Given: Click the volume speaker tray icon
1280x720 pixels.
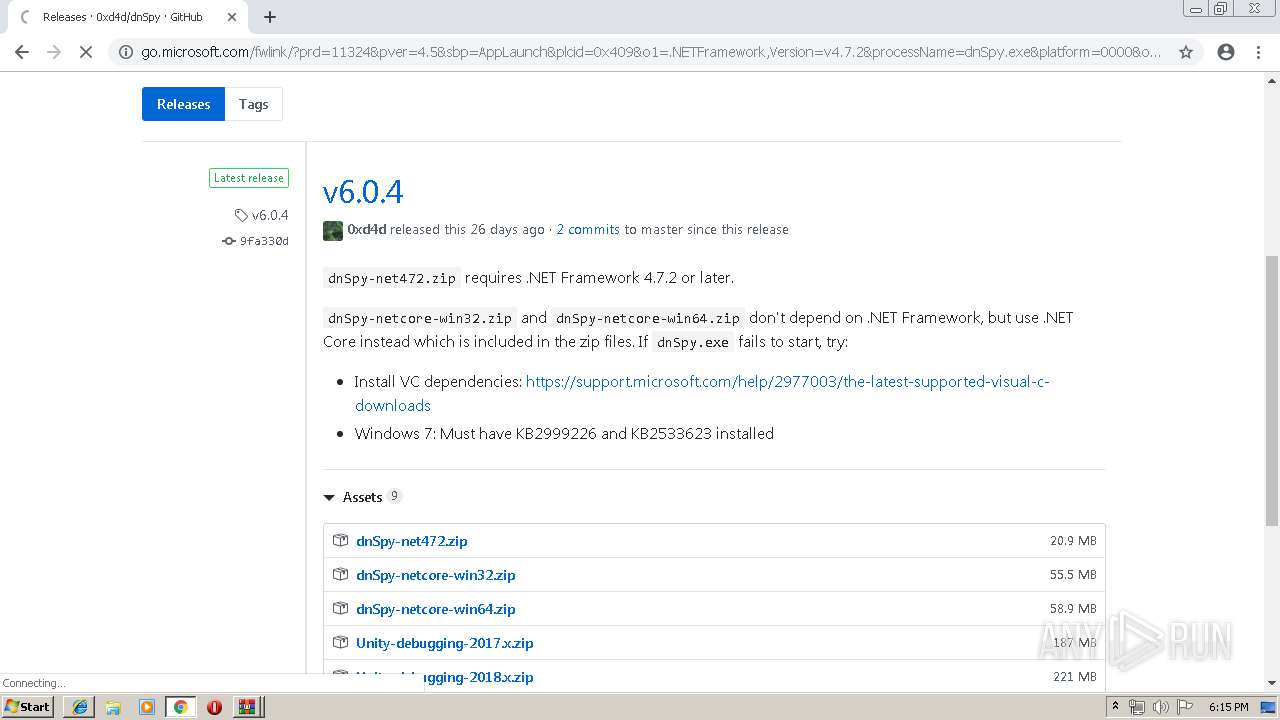Looking at the screenshot, I should pyautogui.click(x=1160, y=707).
